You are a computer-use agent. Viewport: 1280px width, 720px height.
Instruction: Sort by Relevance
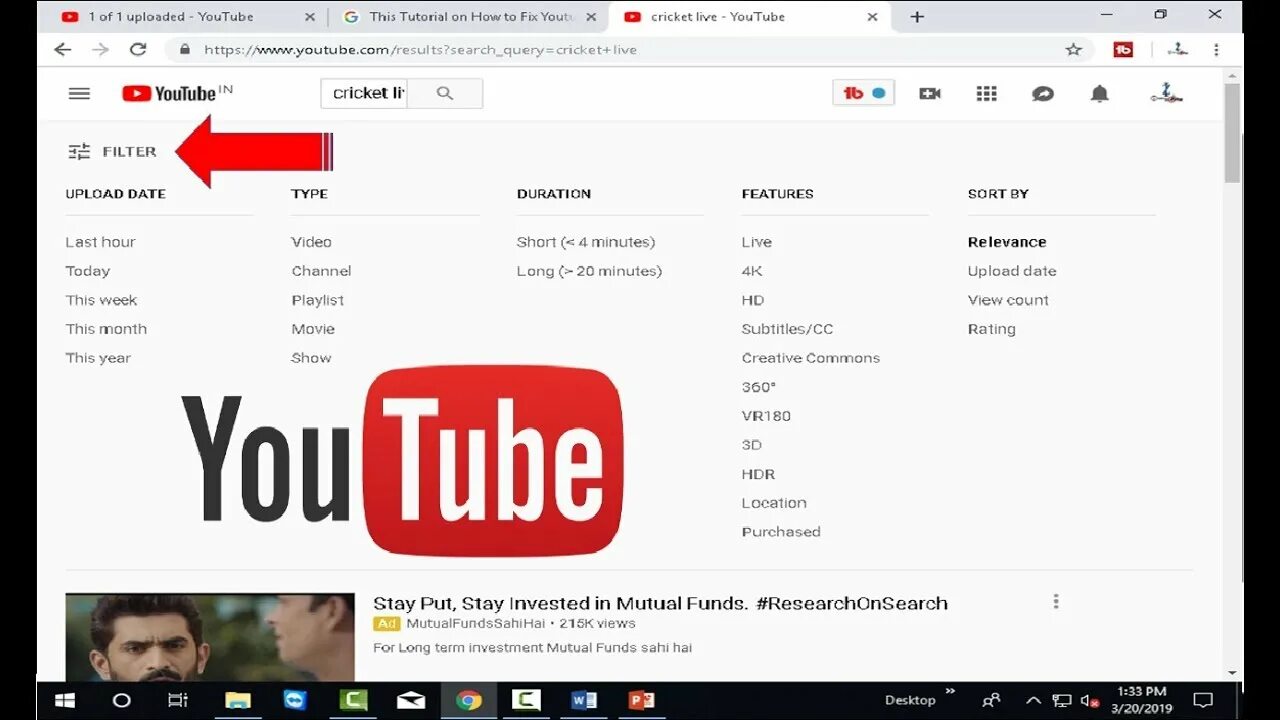coord(1007,242)
